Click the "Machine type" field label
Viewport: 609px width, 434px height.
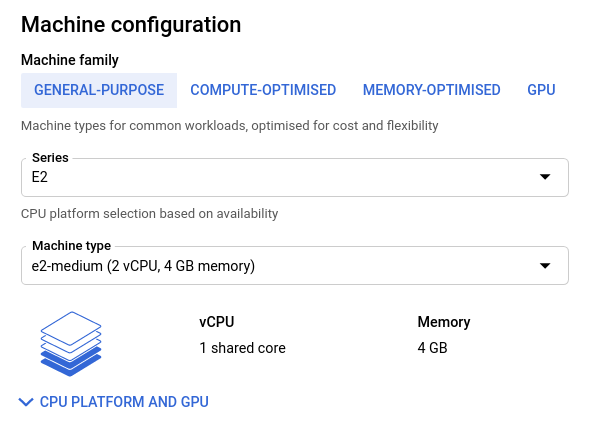click(x=72, y=246)
